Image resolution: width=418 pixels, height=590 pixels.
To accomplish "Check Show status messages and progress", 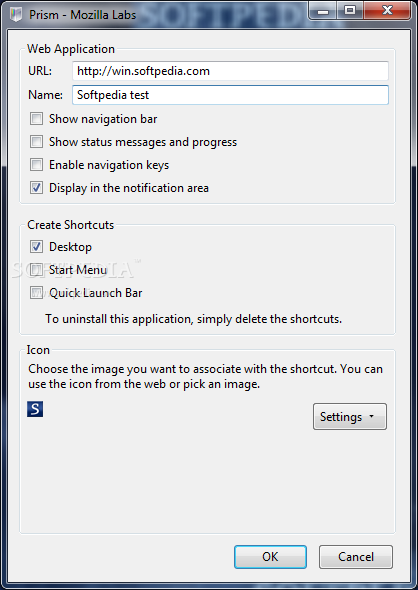I will pos(36,142).
